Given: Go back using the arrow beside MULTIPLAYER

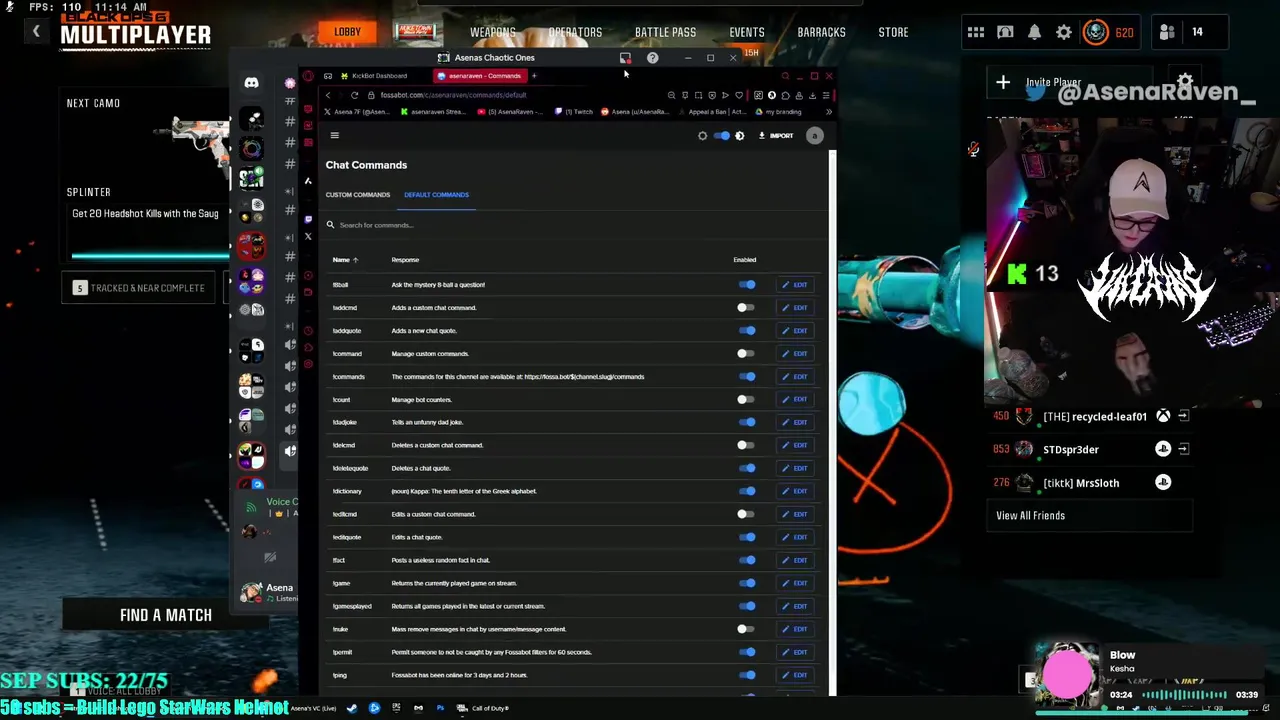Looking at the screenshot, I should 36,32.
